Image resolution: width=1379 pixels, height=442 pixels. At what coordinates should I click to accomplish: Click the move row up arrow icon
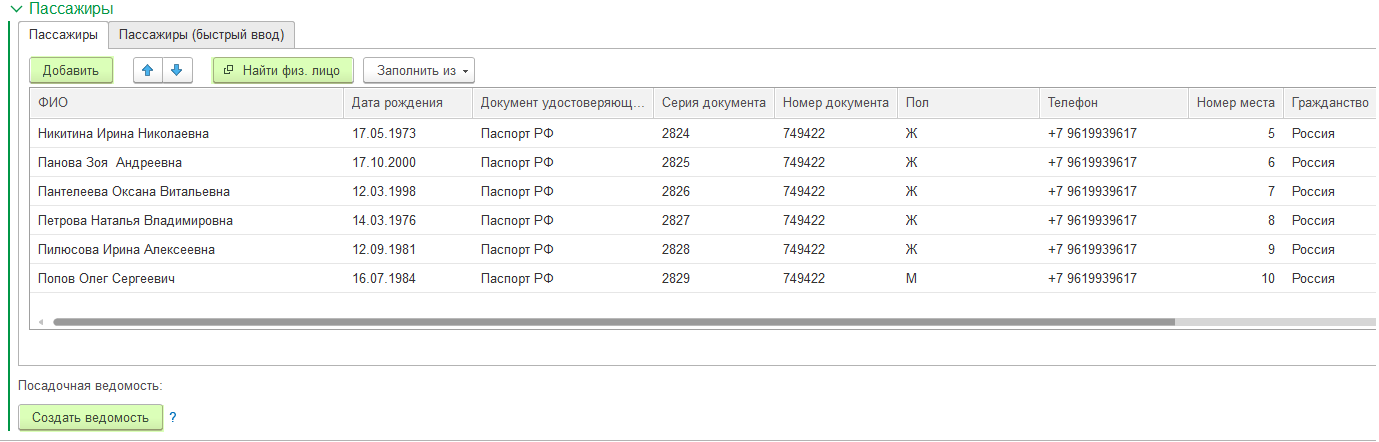(x=148, y=70)
